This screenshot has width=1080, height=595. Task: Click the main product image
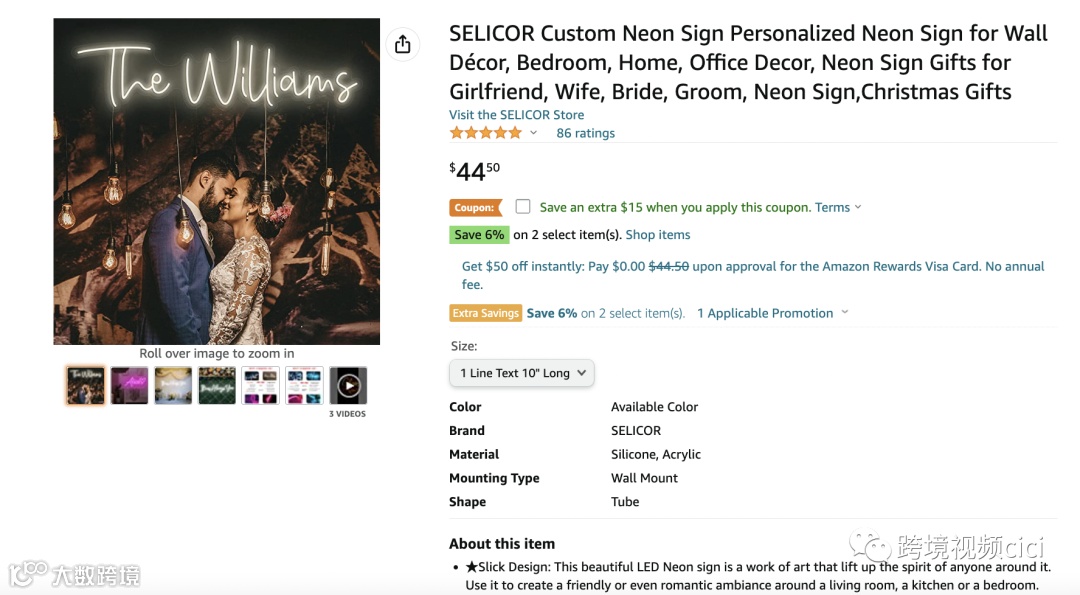[x=216, y=181]
